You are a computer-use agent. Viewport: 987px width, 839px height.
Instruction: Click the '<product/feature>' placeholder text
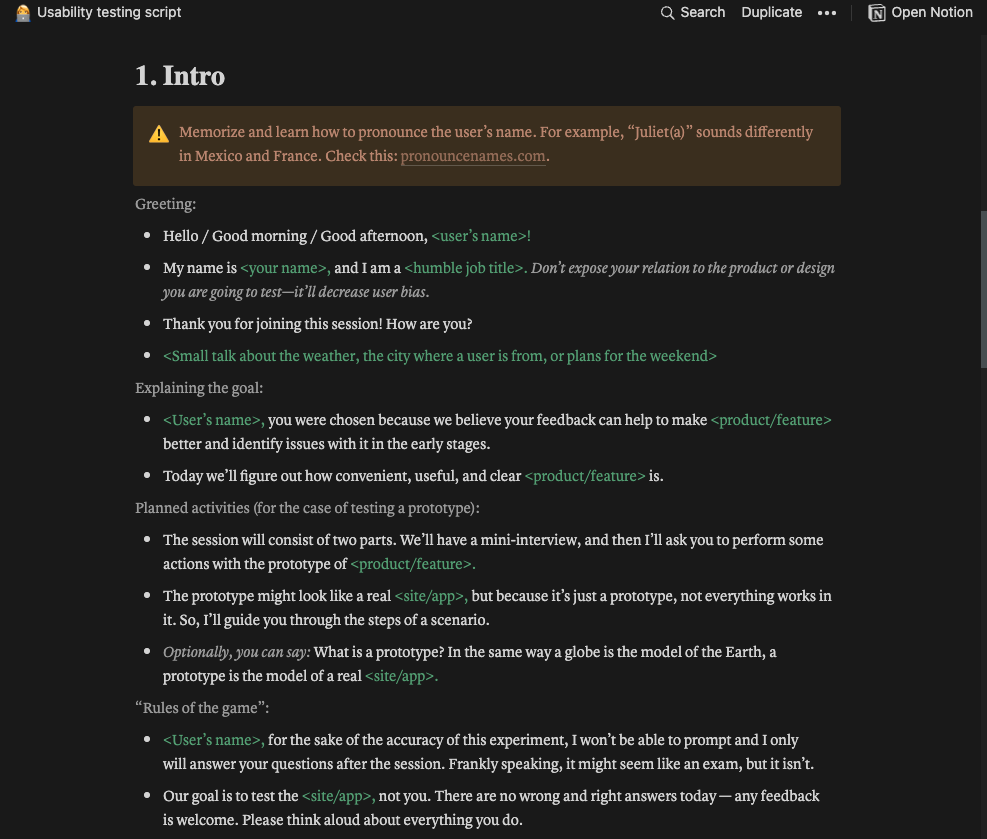[770, 419]
